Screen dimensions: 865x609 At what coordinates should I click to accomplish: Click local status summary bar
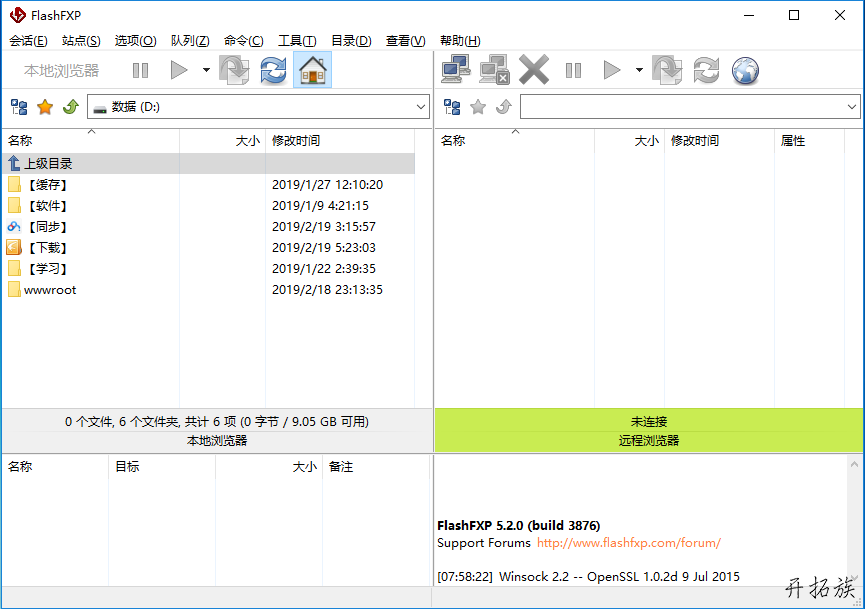(217, 421)
